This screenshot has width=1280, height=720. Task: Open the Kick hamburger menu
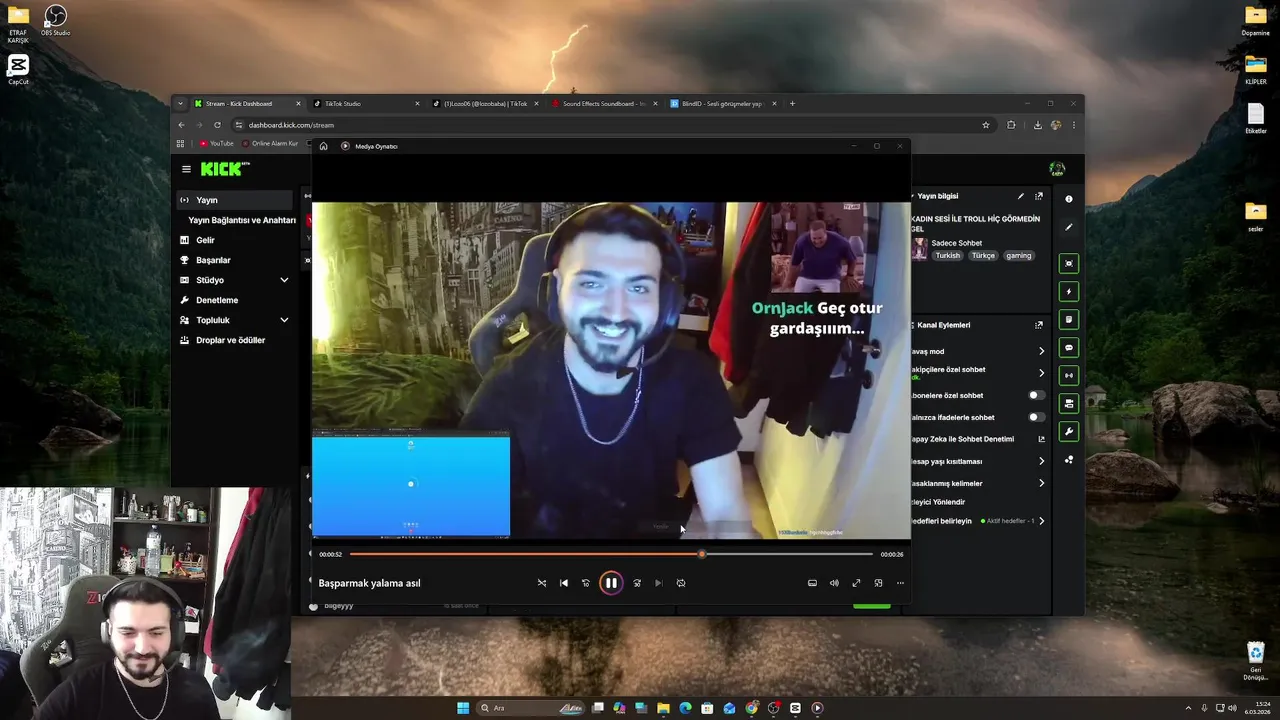click(x=186, y=169)
